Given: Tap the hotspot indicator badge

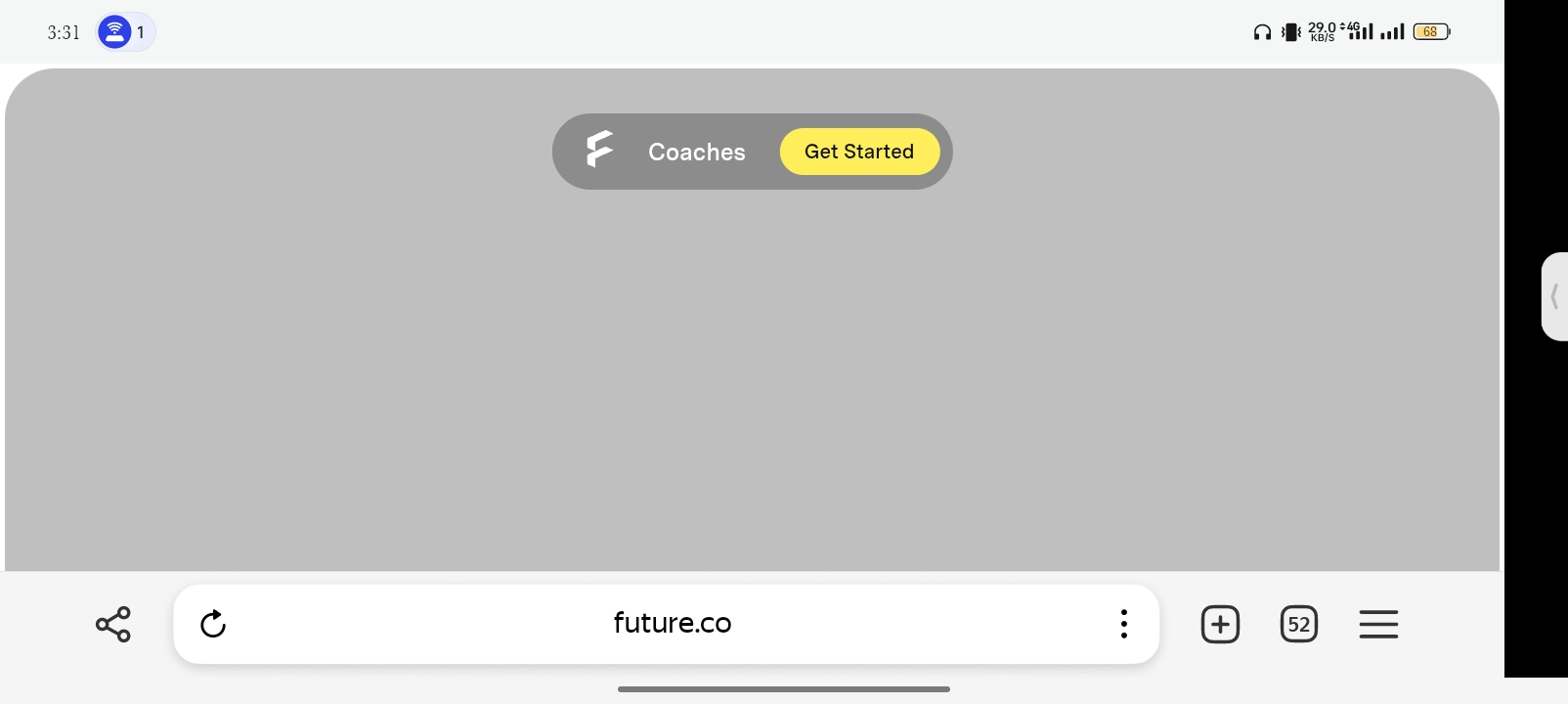Looking at the screenshot, I should (x=125, y=32).
